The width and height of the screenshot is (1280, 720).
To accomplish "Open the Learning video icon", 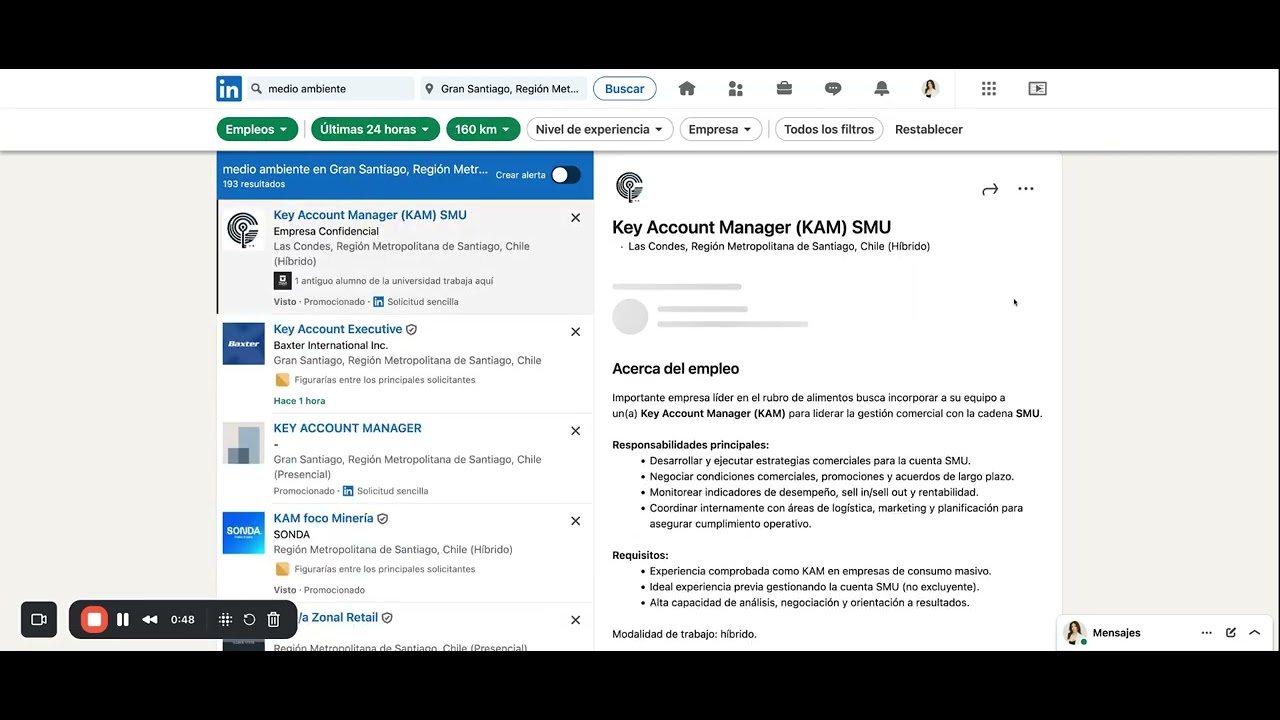I will pos(1037,89).
